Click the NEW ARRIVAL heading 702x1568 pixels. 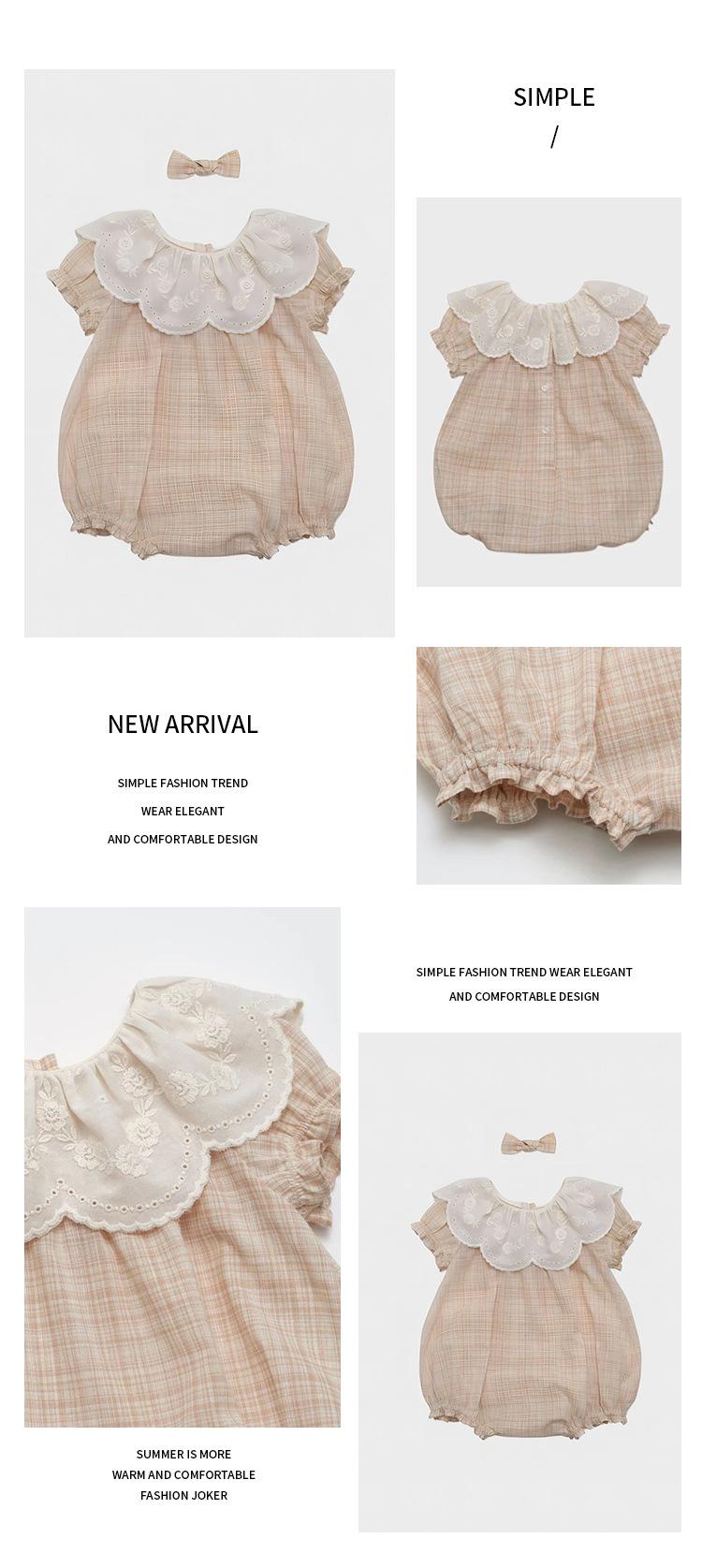tap(183, 725)
